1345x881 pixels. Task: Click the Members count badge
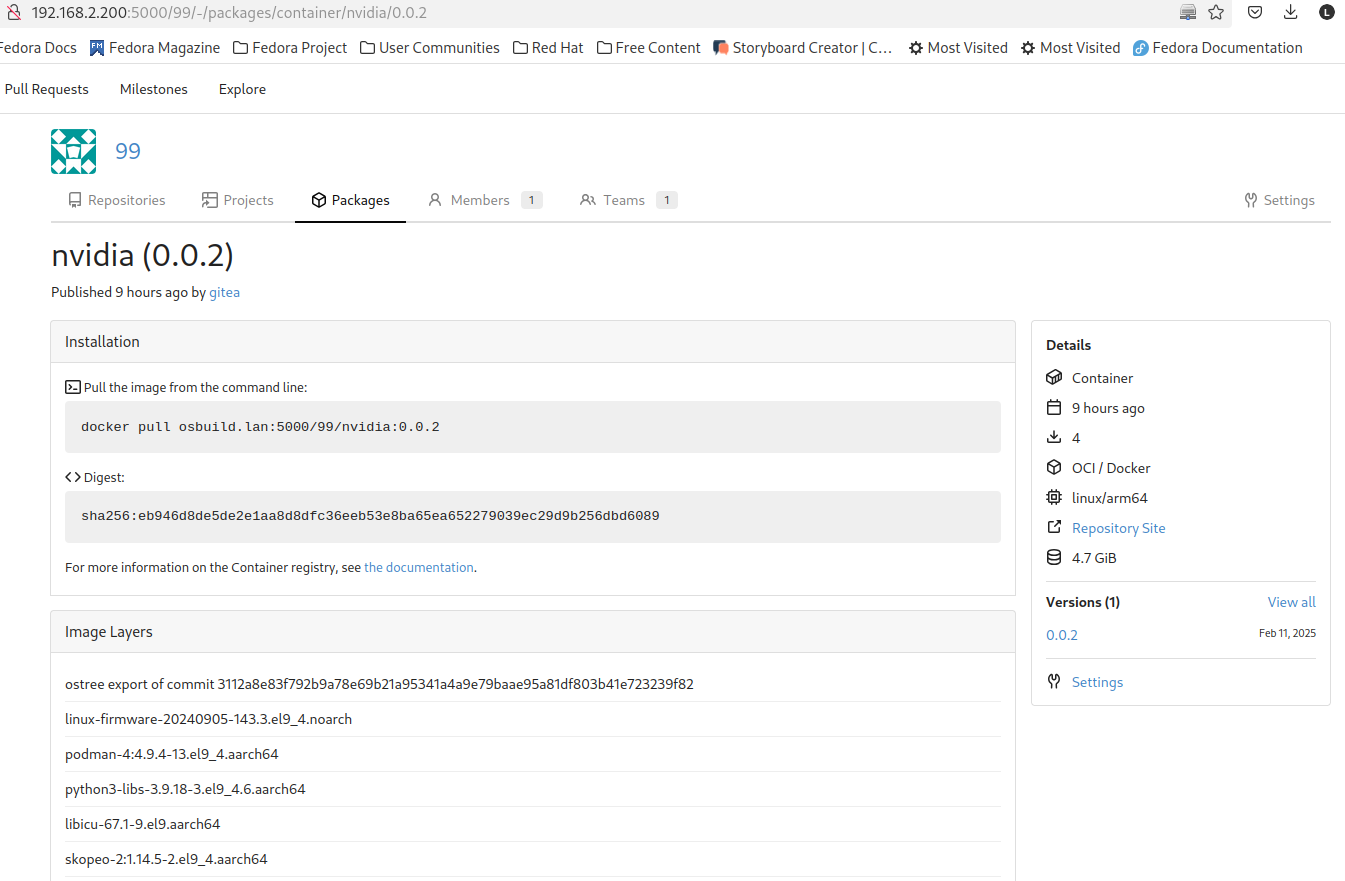[532, 200]
